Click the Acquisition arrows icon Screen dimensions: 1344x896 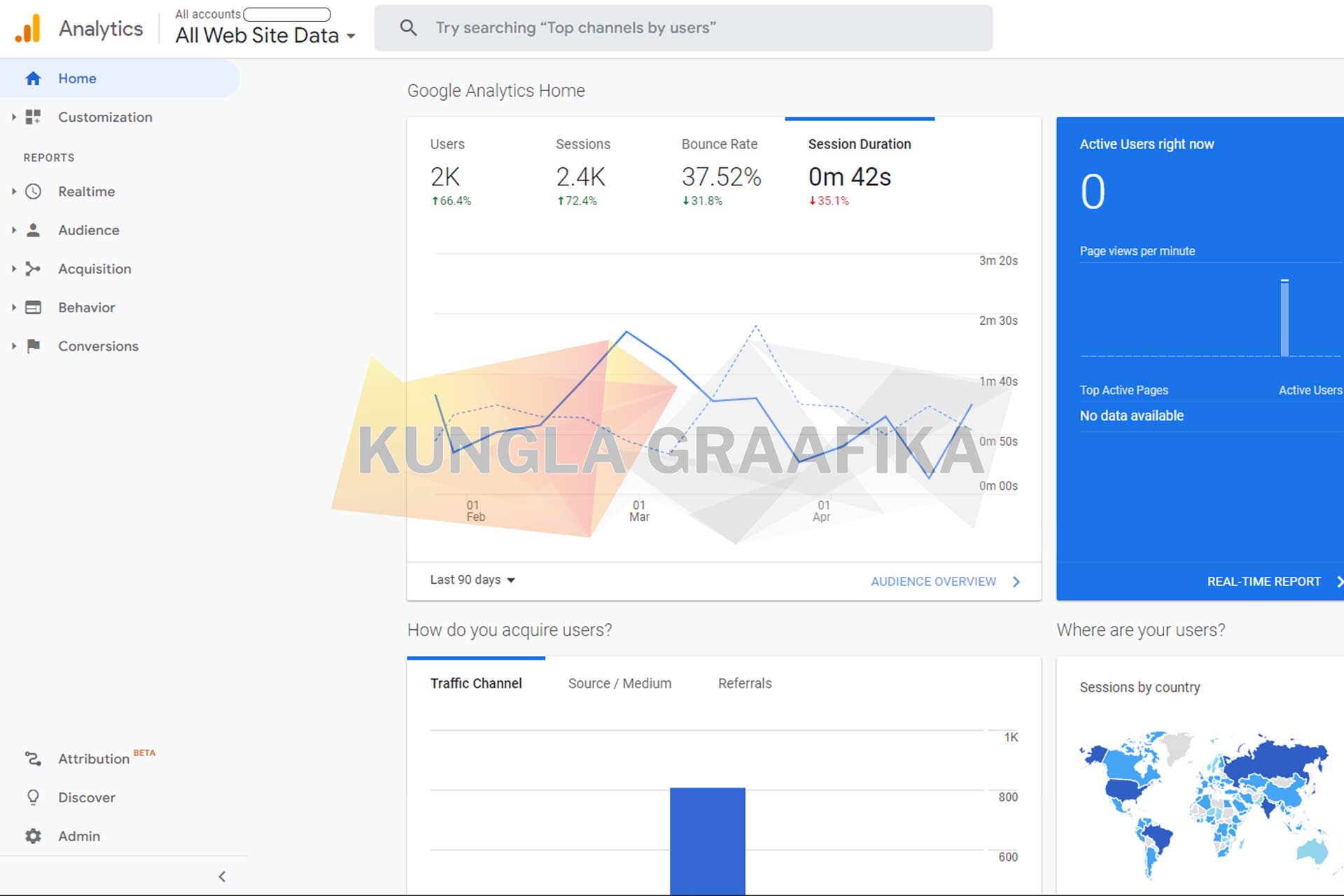33,269
